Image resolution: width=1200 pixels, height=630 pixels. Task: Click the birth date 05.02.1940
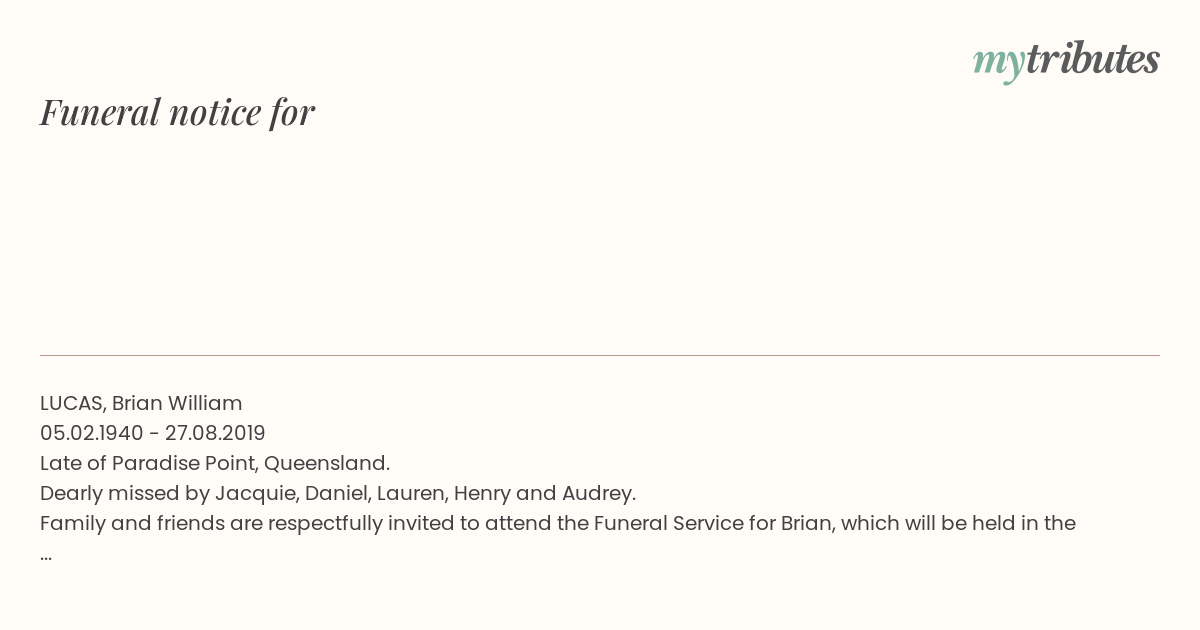coord(92,433)
